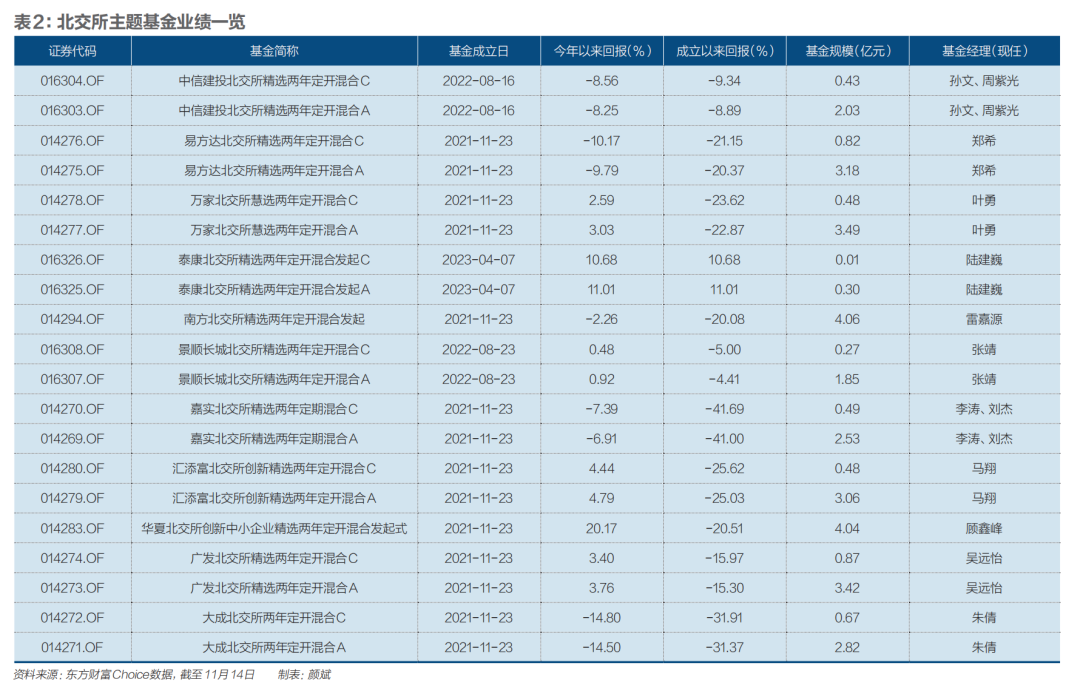Click fund manager name 顾鑫峰
This screenshot has height=688, width=1080.
[x=984, y=529]
